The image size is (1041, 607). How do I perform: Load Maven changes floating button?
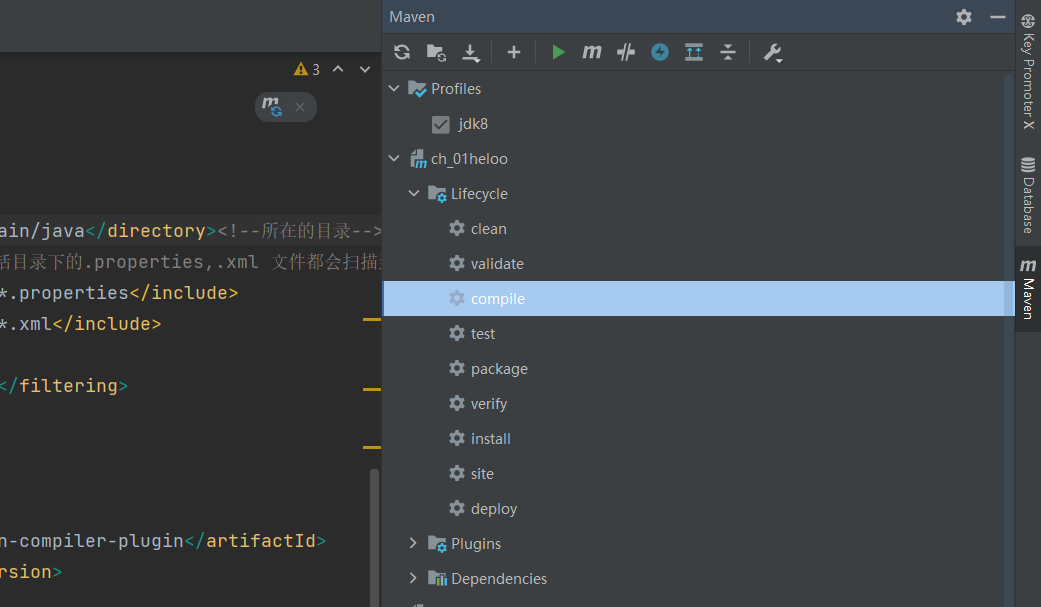click(271, 107)
